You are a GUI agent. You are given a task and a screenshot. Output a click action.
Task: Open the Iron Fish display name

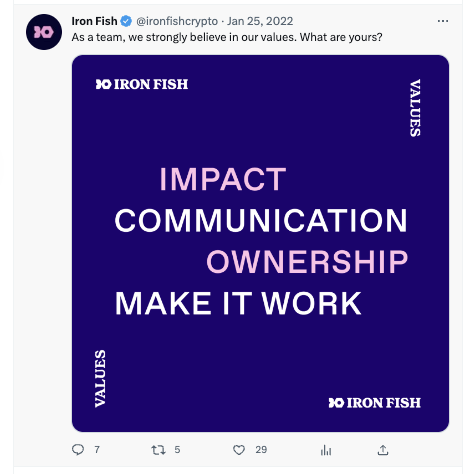(94, 21)
